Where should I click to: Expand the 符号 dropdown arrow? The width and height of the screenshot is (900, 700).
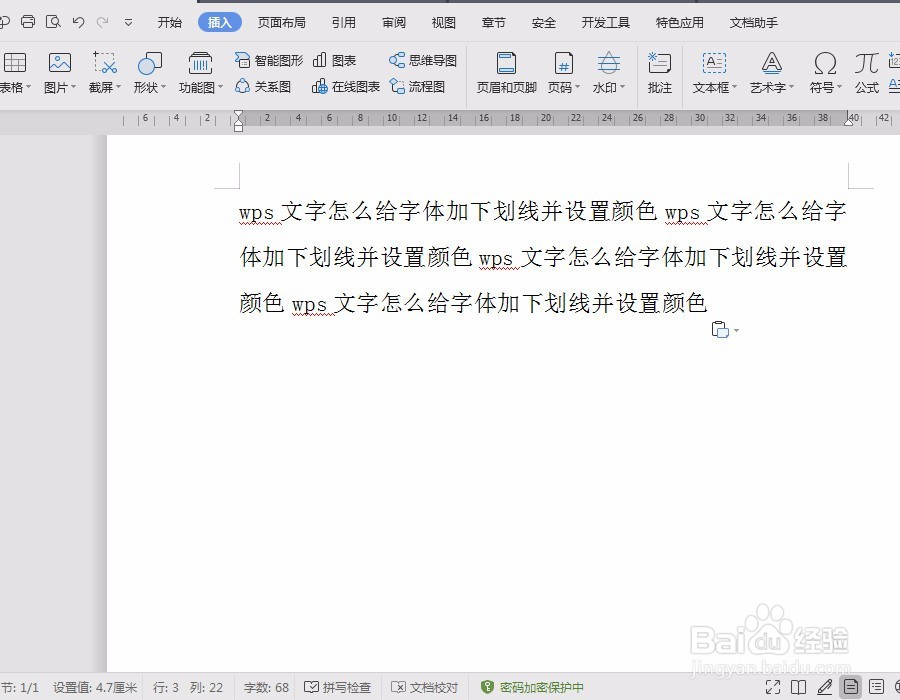pyautogui.click(x=839, y=87)
